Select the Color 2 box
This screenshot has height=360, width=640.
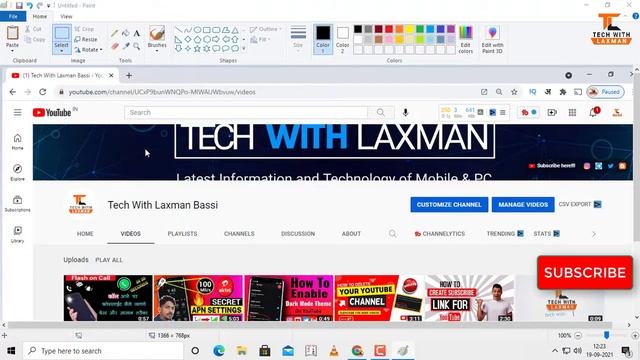tap(342, 39)
